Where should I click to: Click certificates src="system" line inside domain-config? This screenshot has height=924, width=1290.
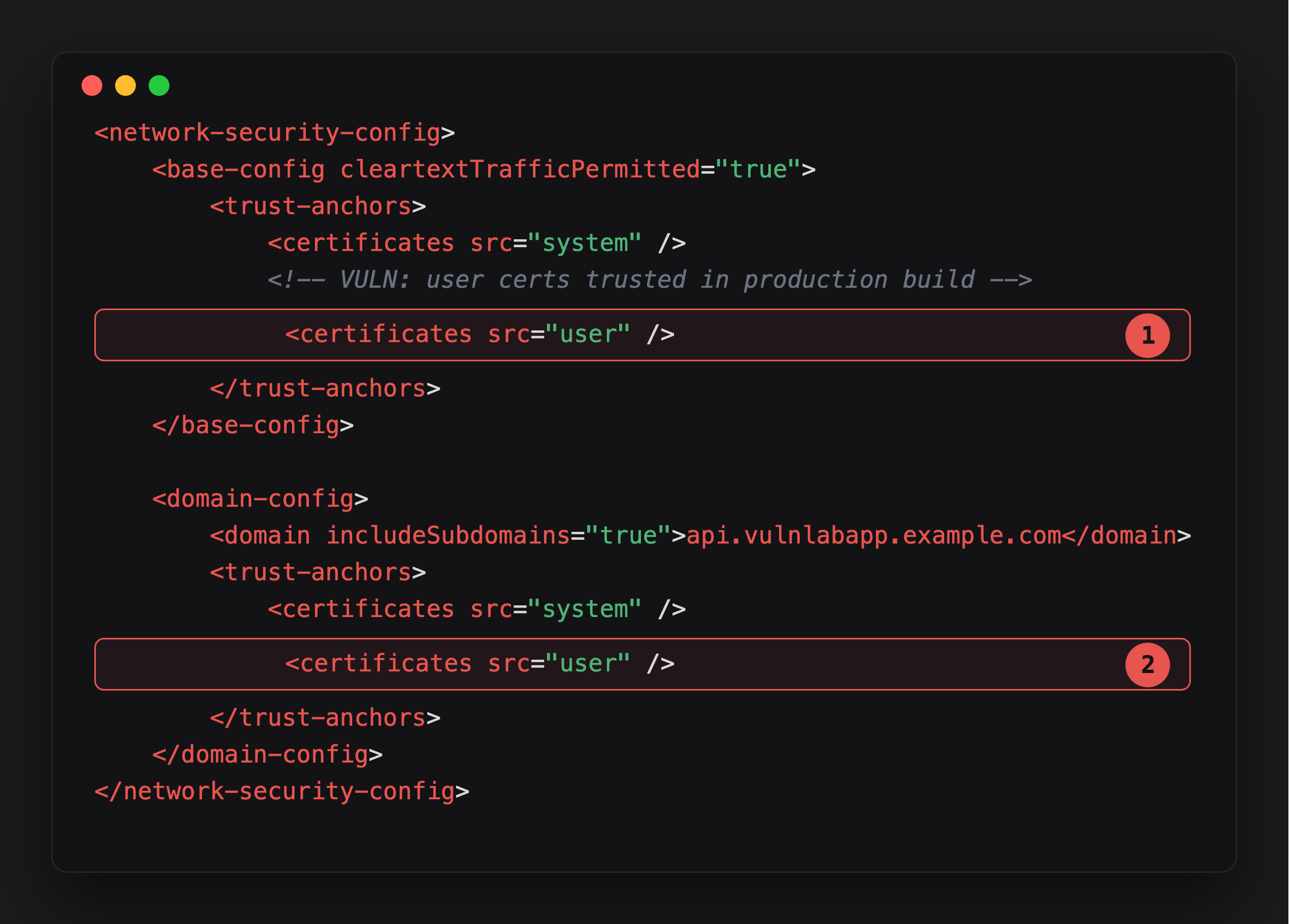[x=477, y=610]
